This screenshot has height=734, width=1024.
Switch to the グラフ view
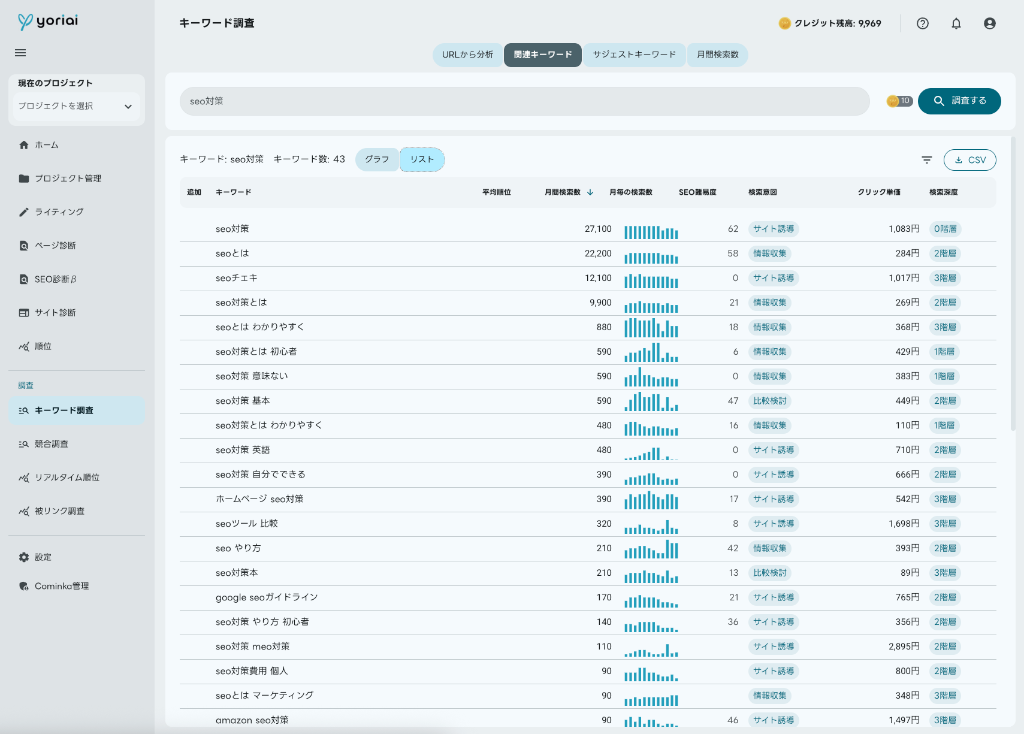377,159
